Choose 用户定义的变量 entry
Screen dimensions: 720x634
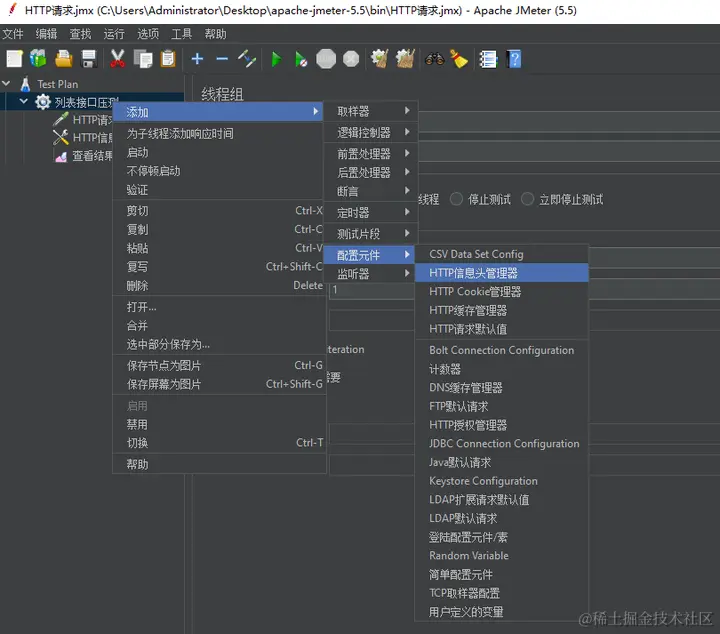(501, 612)
